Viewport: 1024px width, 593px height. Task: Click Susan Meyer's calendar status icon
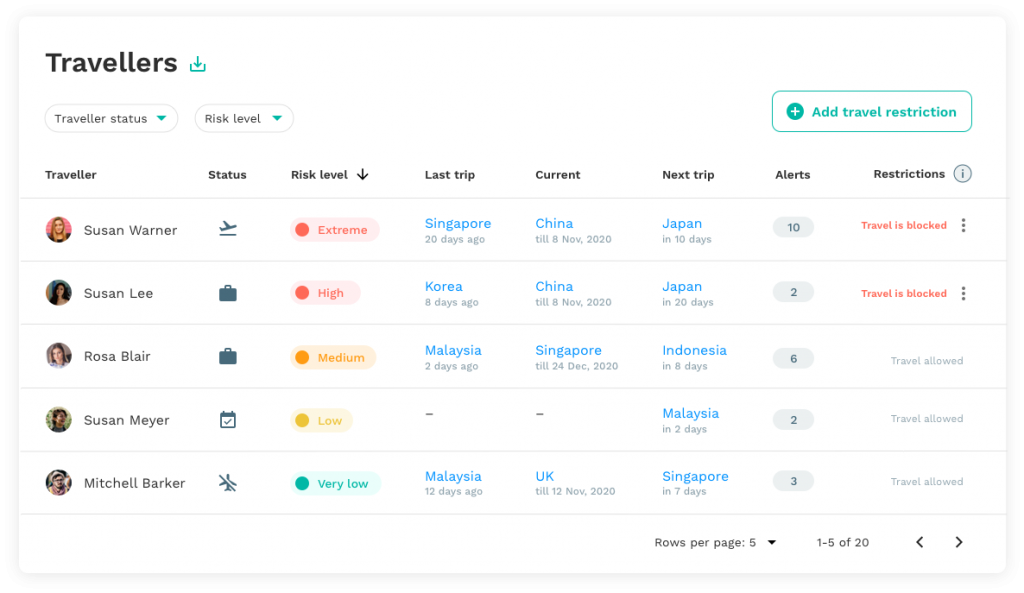227,419
